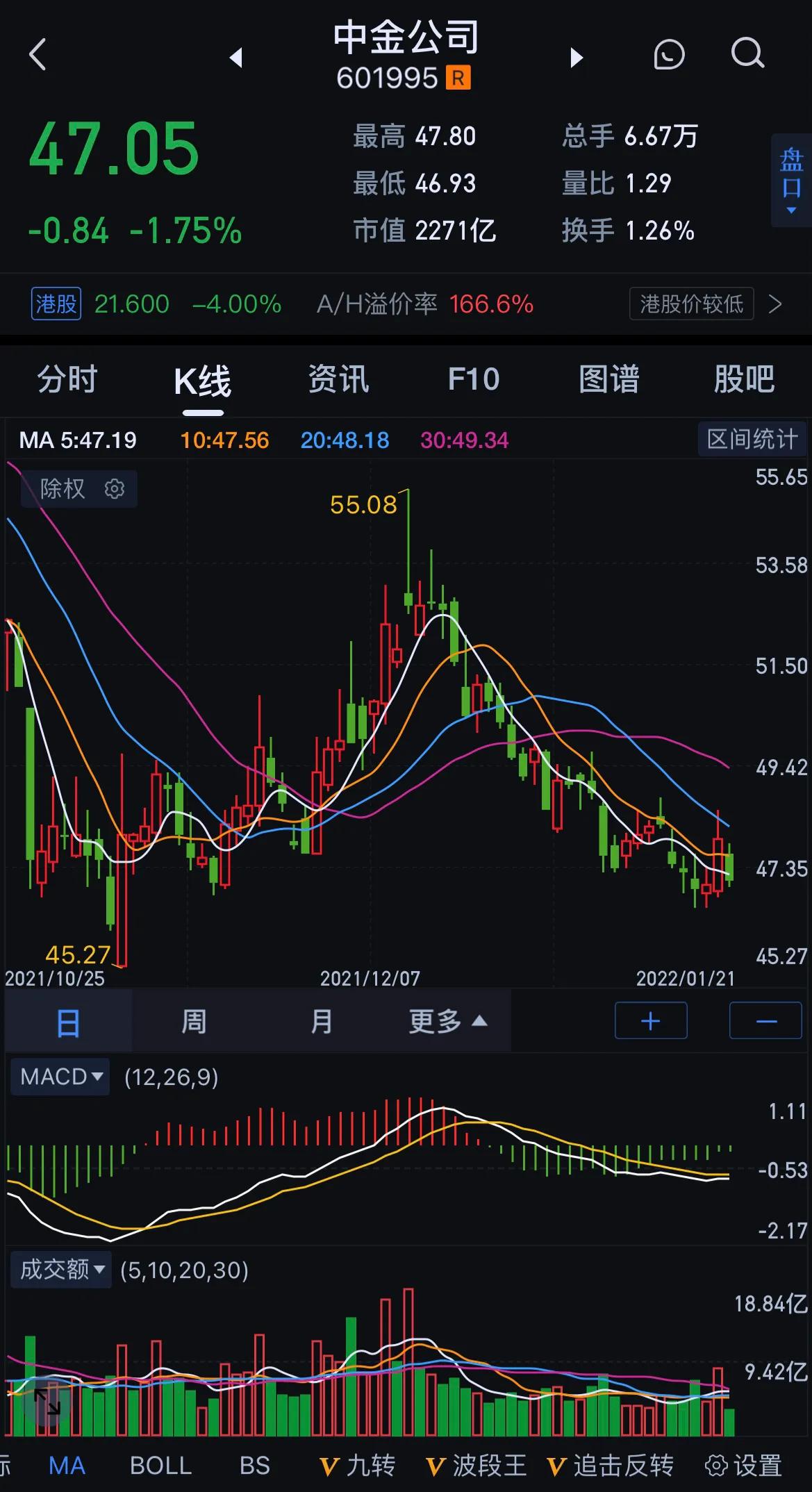Enable the 九转 VIP indicator
Image resolution: width=812 pixels, height=1492 pixels.
tap(357, 1466)
